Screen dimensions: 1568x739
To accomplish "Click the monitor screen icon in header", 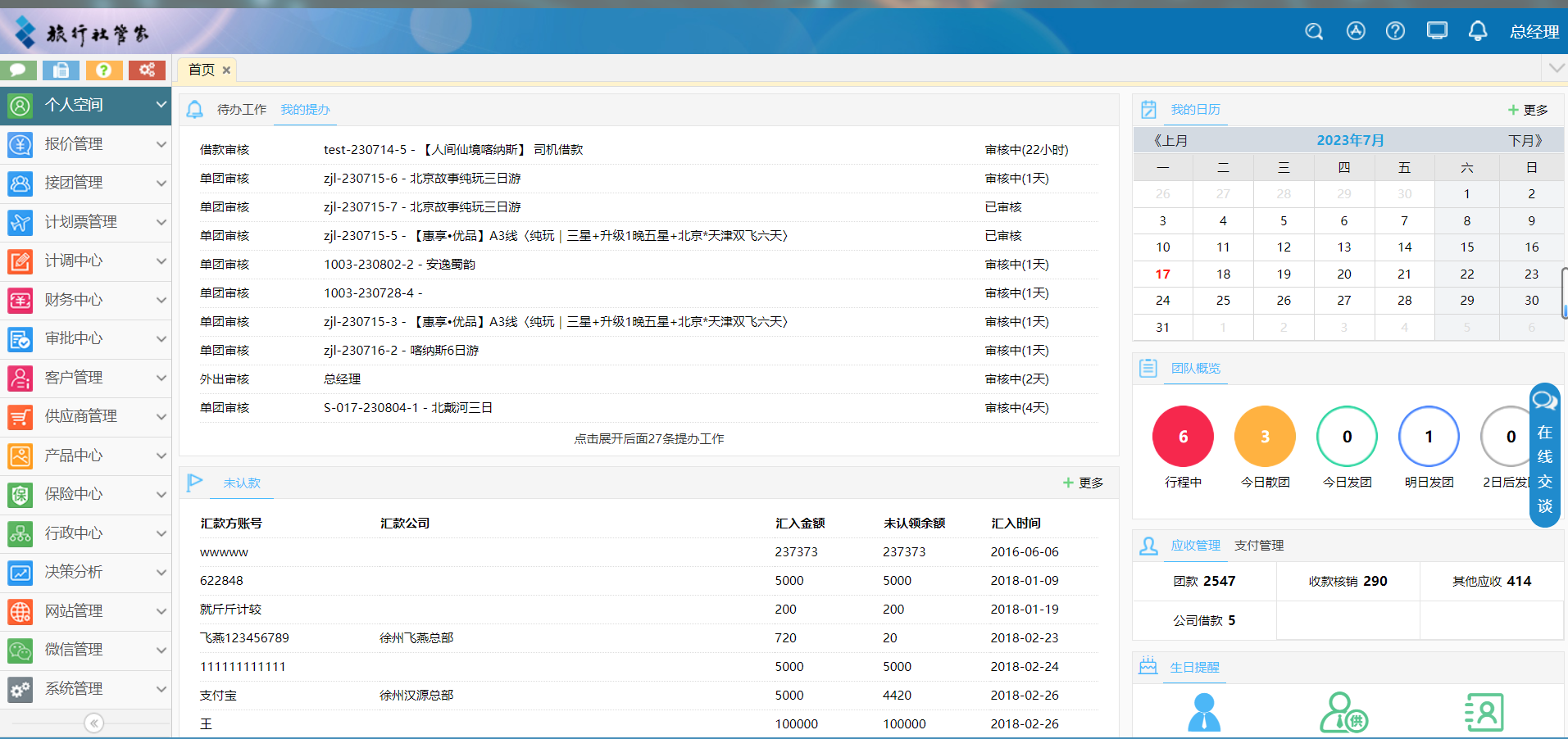I will click(1437, 31).
